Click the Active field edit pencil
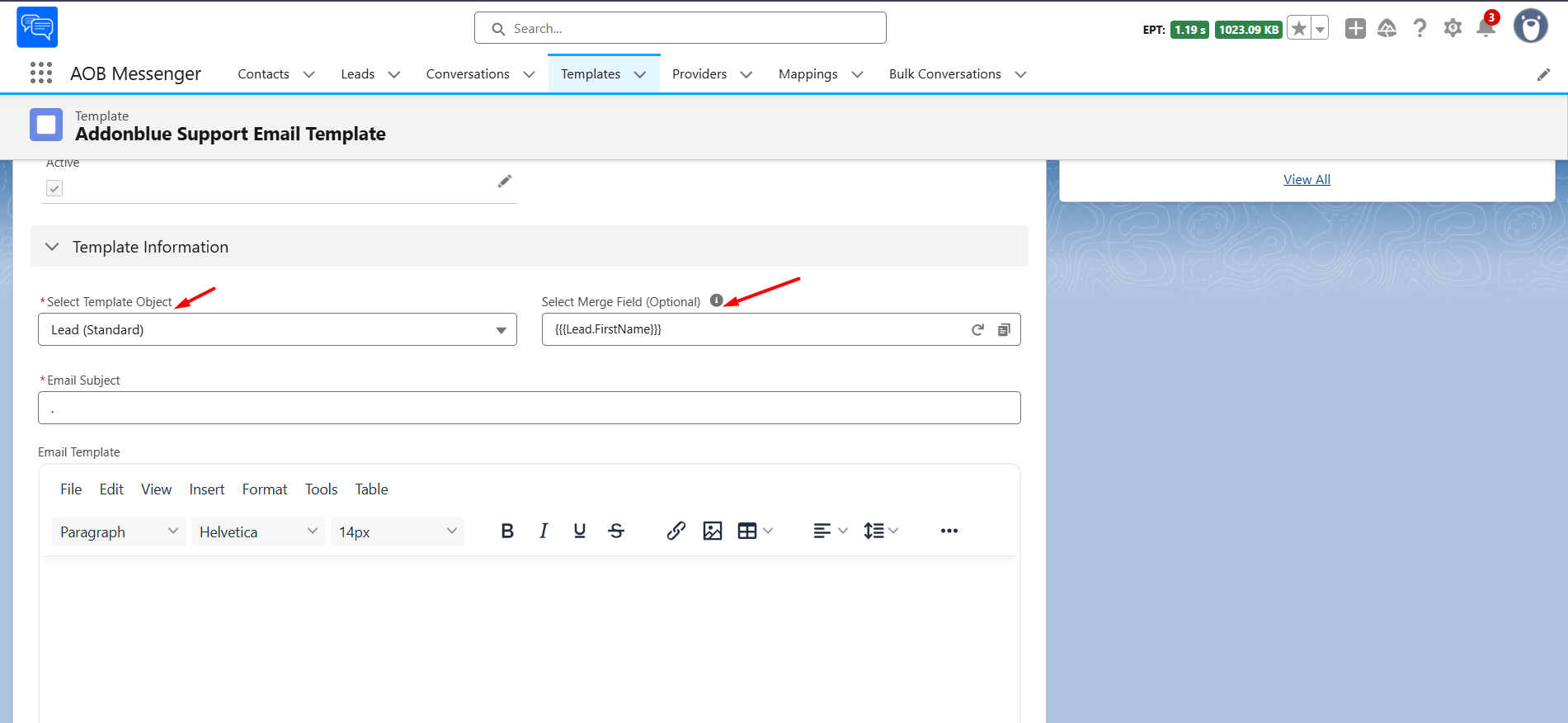Viewport: 1568px width, 723px height. (x=505, y=182)
